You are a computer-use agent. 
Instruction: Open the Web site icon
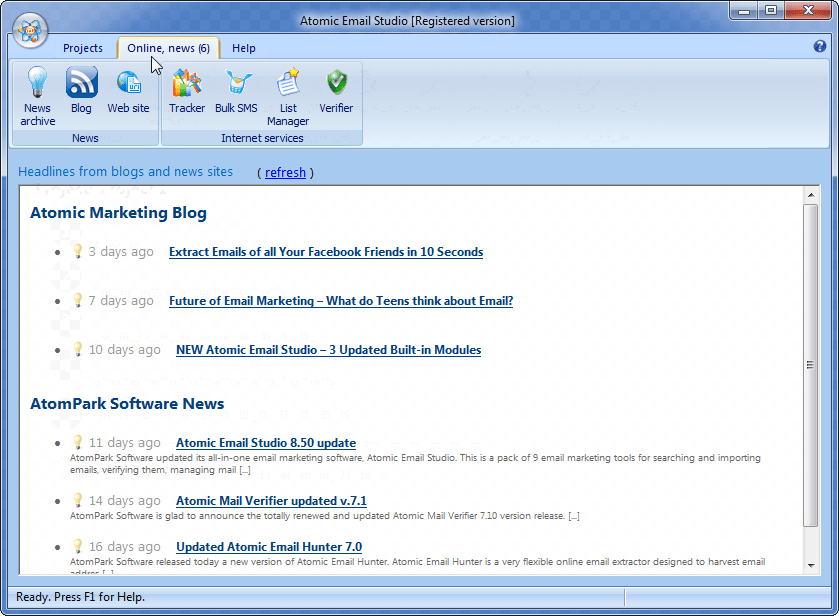pyautogui.click(x=128, y=84)
